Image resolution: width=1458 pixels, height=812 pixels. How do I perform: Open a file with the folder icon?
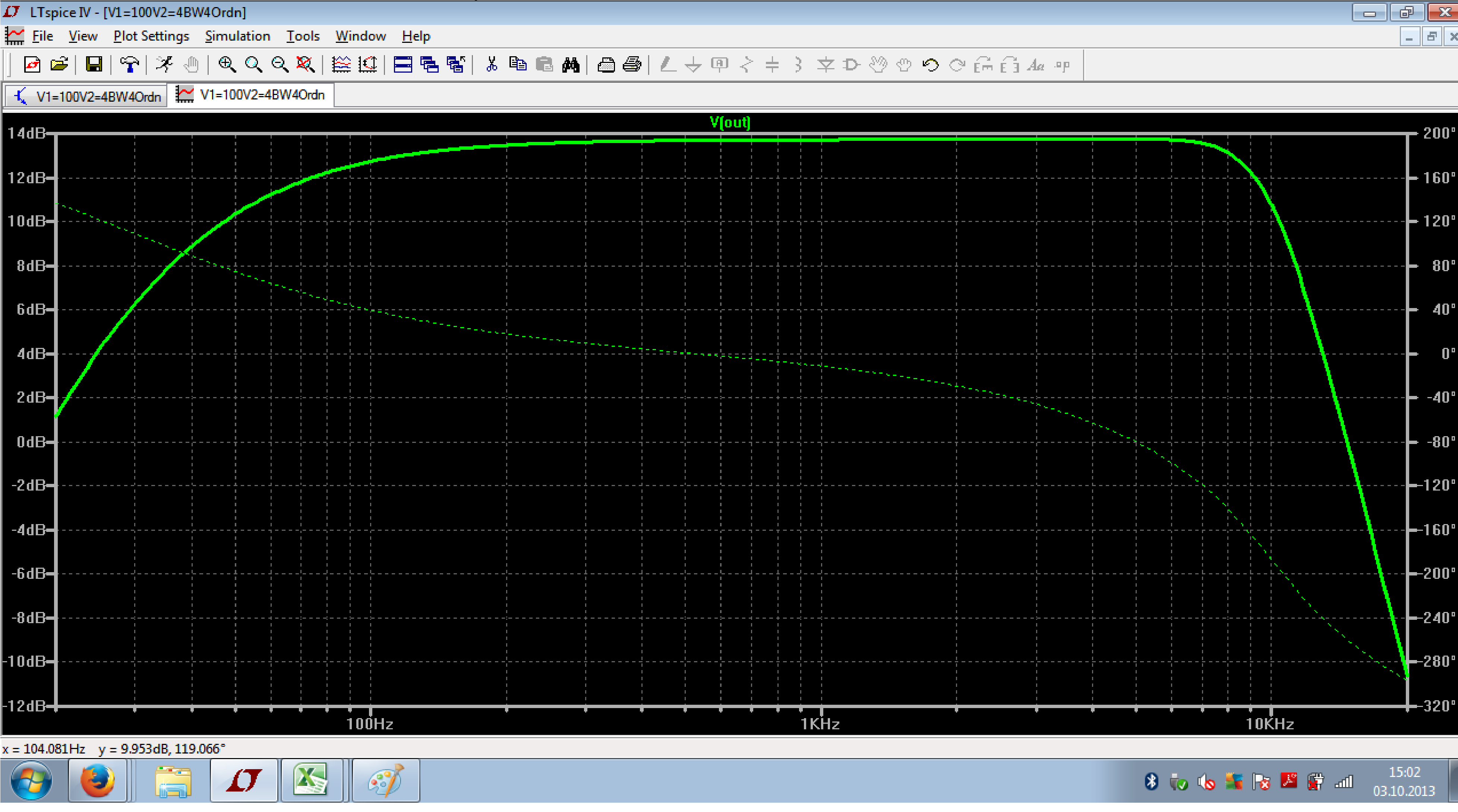(x=59, y=64)
